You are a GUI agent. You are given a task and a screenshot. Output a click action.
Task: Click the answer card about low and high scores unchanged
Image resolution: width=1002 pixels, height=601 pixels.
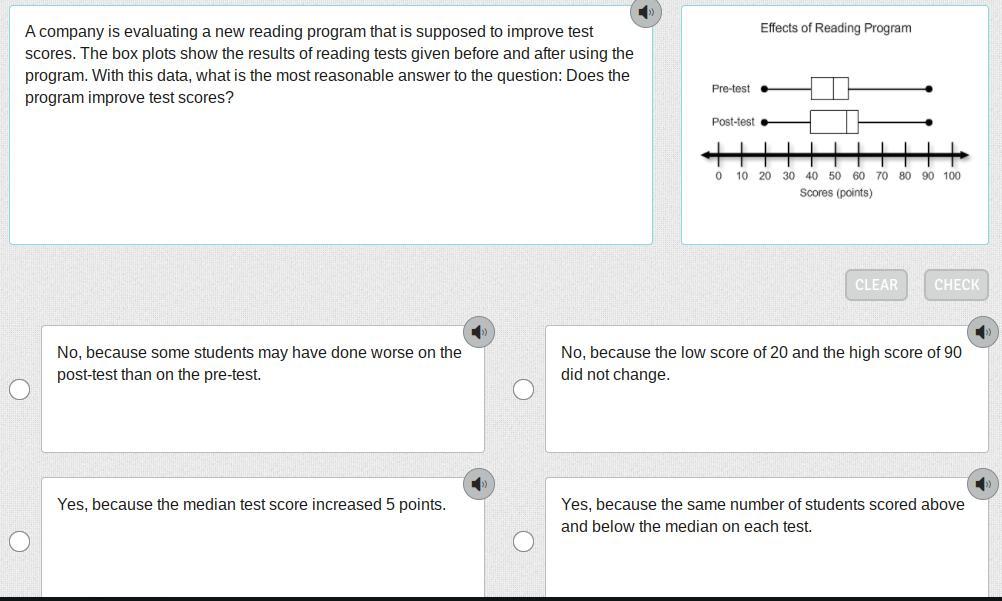[x=767, y=389]
